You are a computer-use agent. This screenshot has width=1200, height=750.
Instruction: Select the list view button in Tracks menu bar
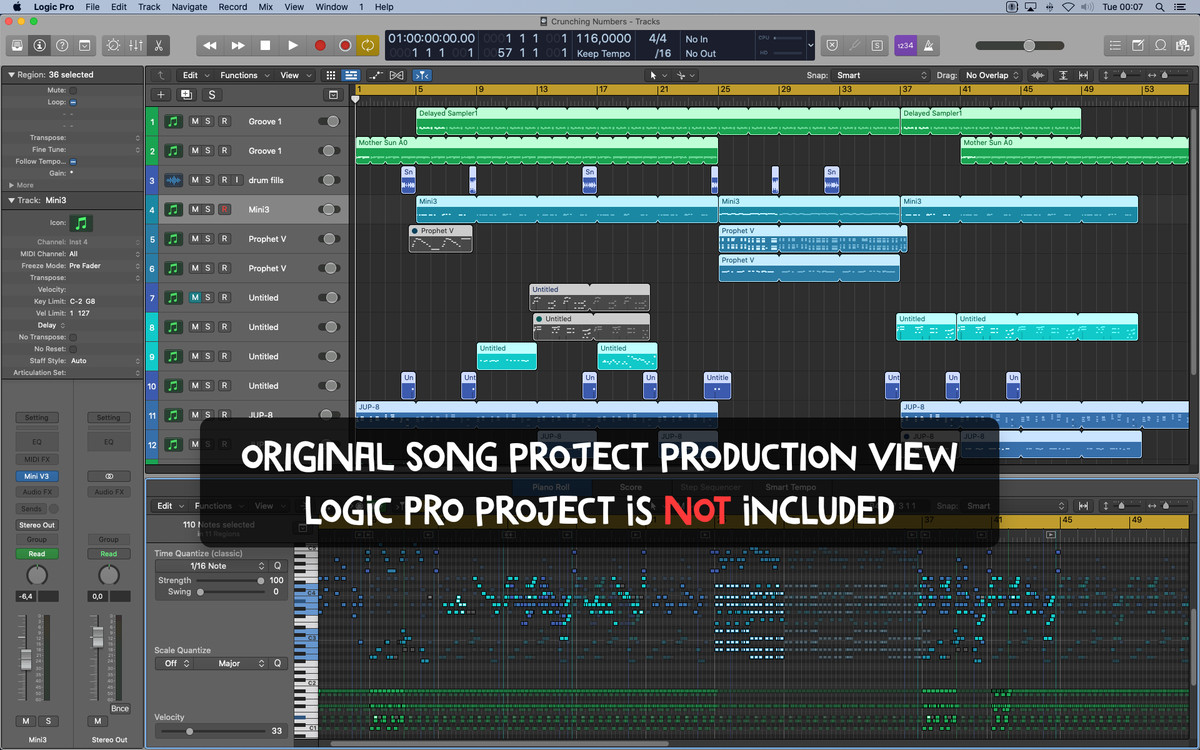351,75
